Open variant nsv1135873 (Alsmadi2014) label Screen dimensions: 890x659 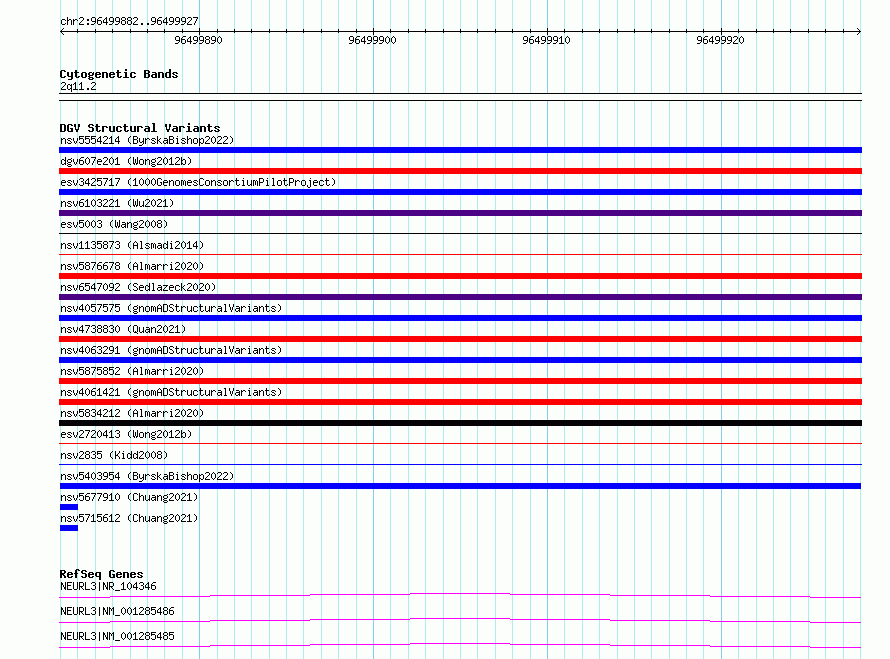click(132, 245)
